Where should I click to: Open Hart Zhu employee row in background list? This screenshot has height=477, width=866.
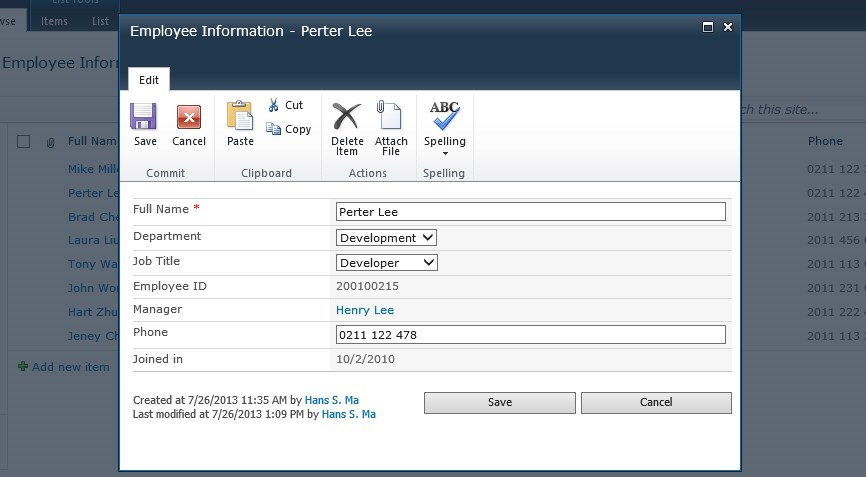click(93, 312)
